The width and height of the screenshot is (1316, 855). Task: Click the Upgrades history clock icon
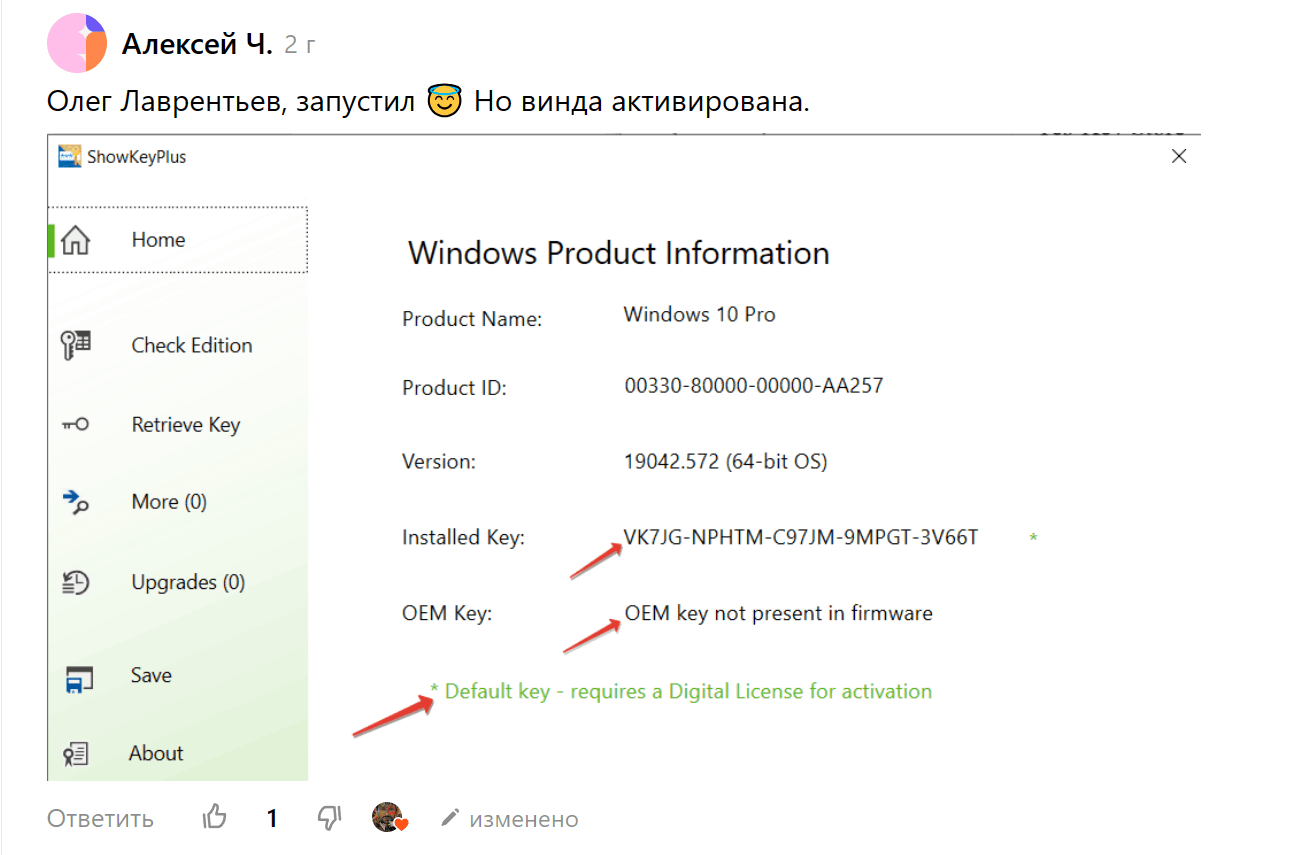(x=76, y=582)
